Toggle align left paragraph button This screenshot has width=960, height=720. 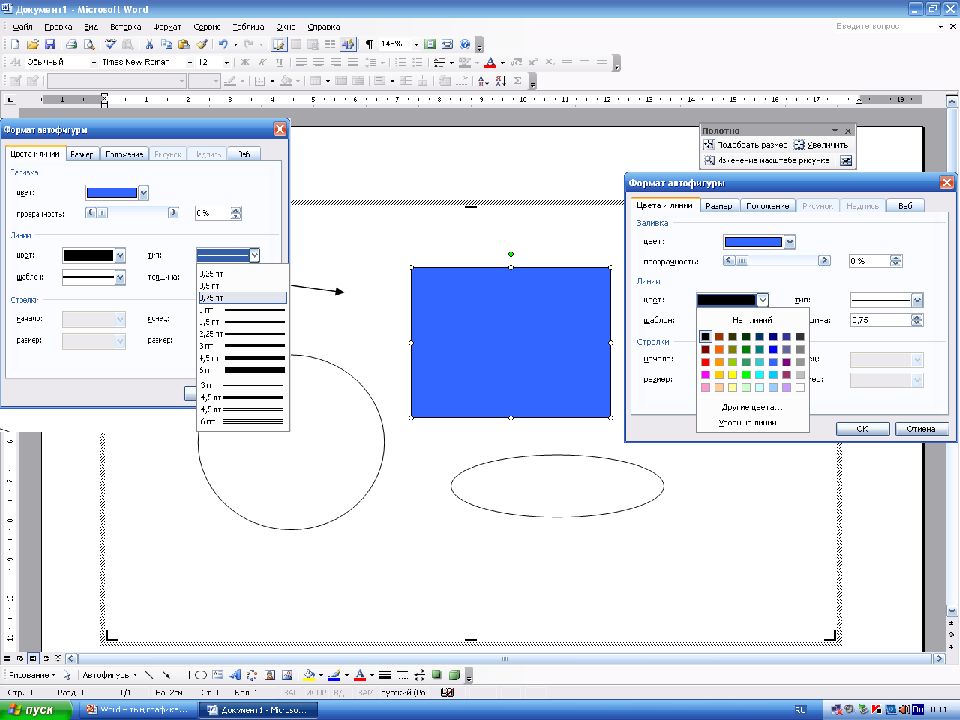[301, 62]
